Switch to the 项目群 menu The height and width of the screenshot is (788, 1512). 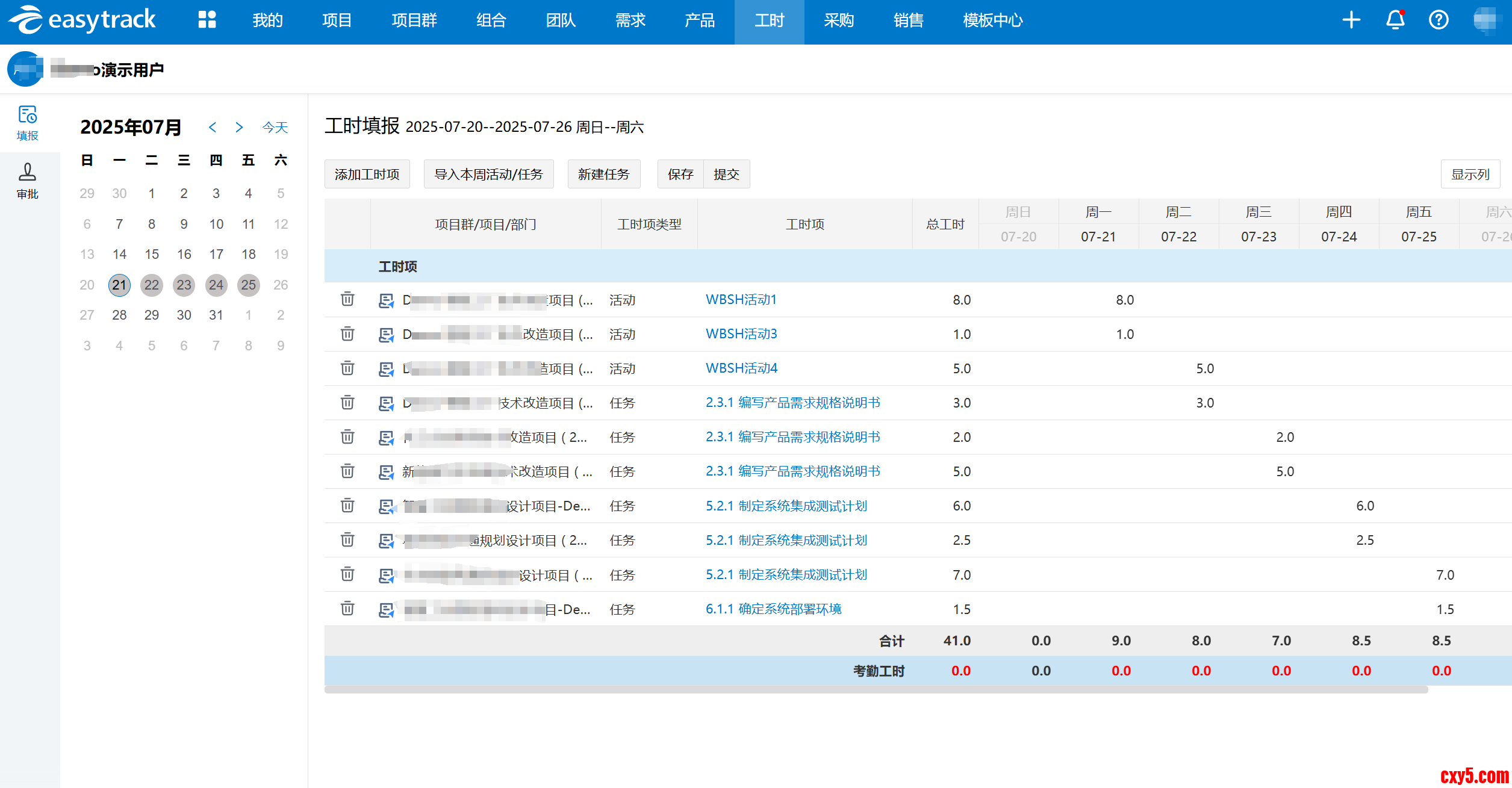(x=414, y=20)
